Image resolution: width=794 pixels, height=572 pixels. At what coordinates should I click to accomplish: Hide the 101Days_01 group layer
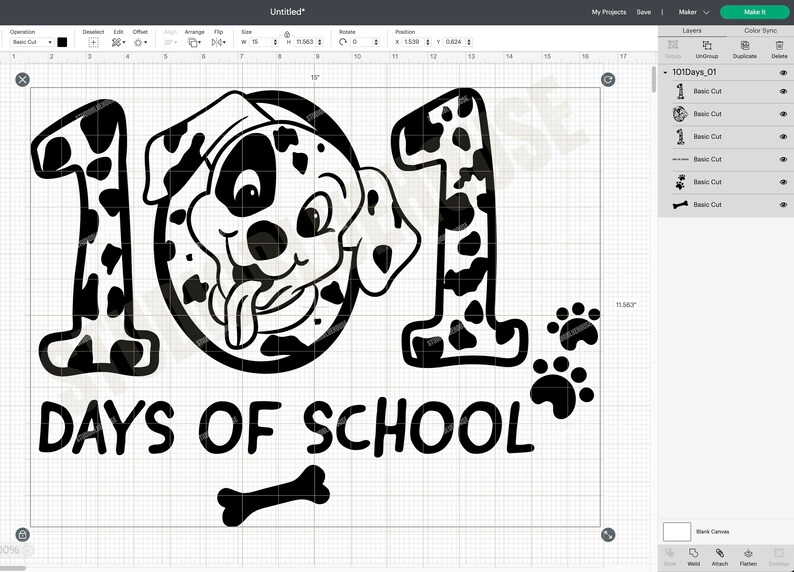coord(783,73)
